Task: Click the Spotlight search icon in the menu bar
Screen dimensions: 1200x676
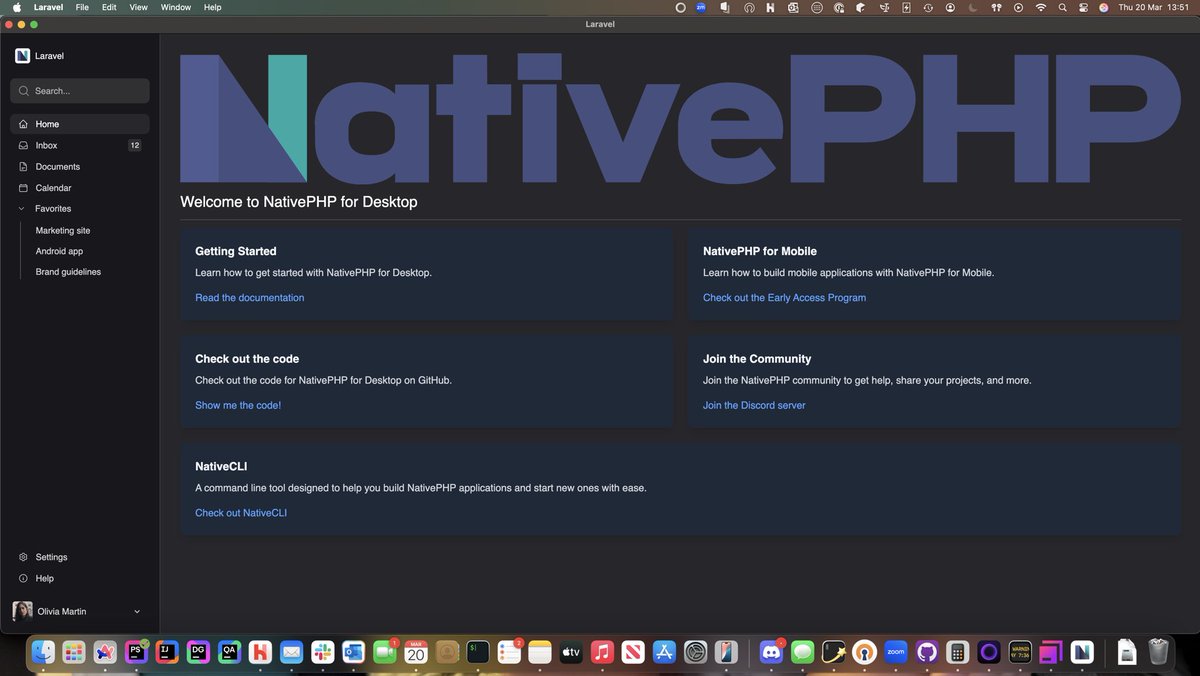Action: point(1062,7)
